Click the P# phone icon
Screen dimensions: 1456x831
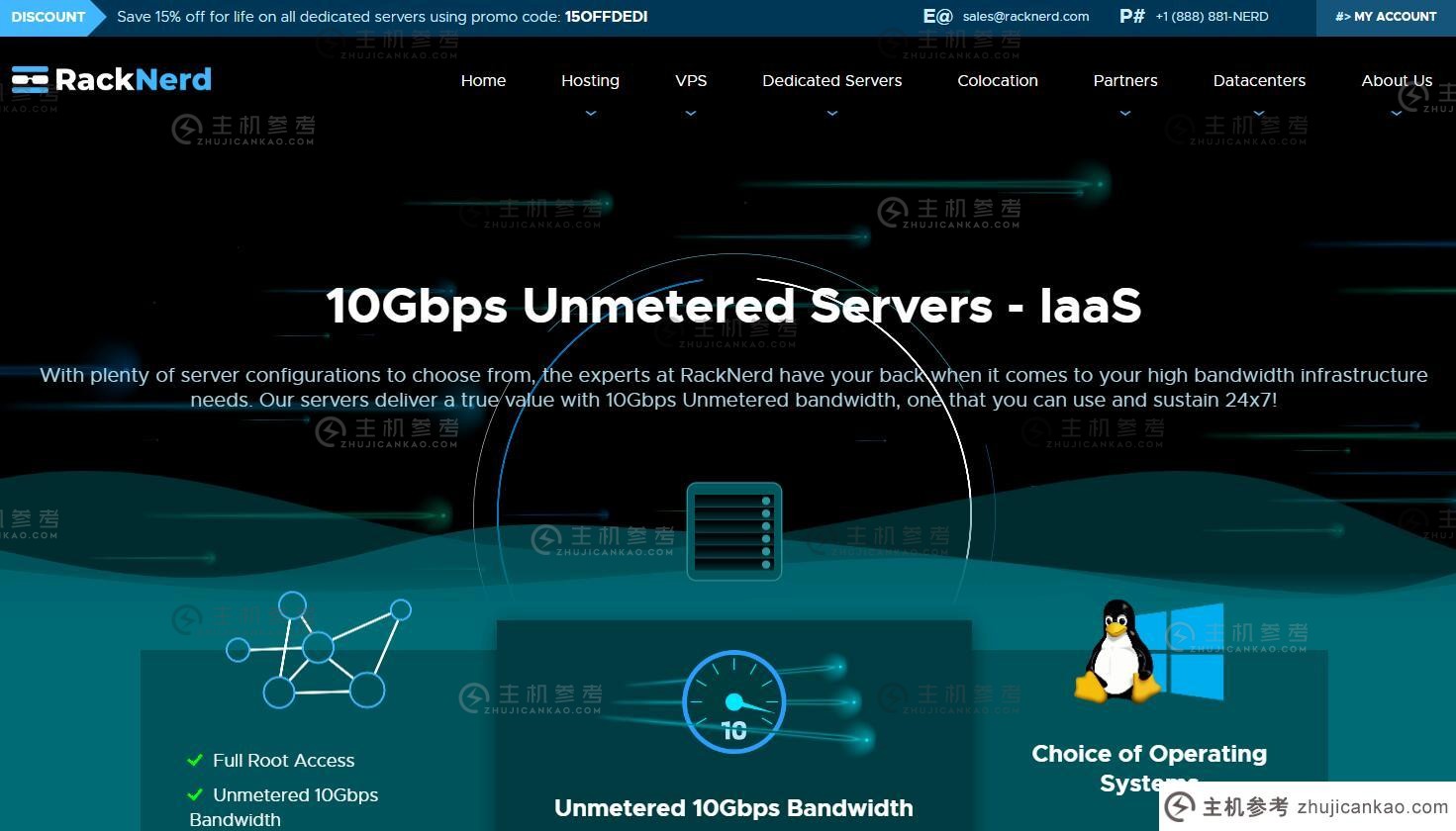tap(1131, 16)
